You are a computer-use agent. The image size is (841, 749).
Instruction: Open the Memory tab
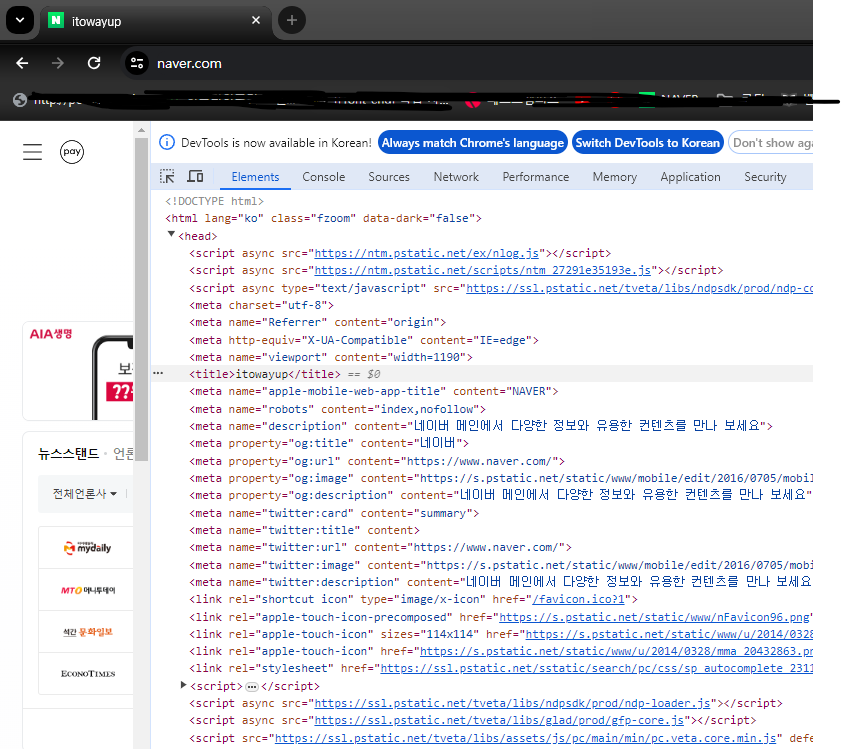(x=615, y=177)
